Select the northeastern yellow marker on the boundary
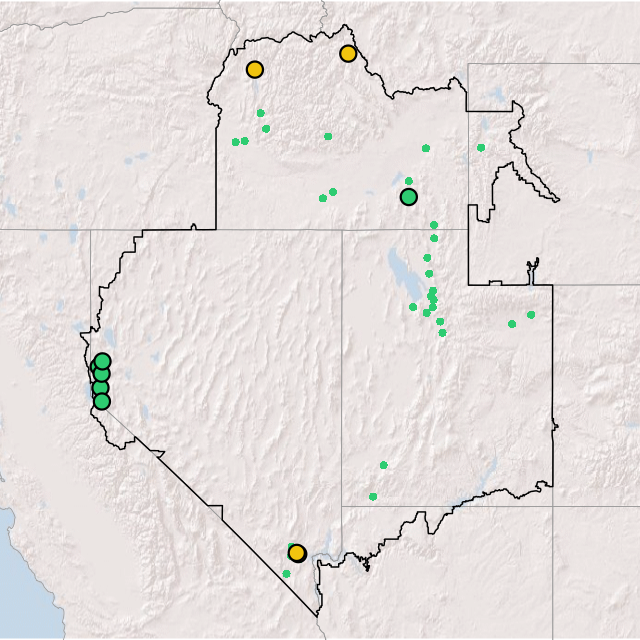 (x=348, y=53)
